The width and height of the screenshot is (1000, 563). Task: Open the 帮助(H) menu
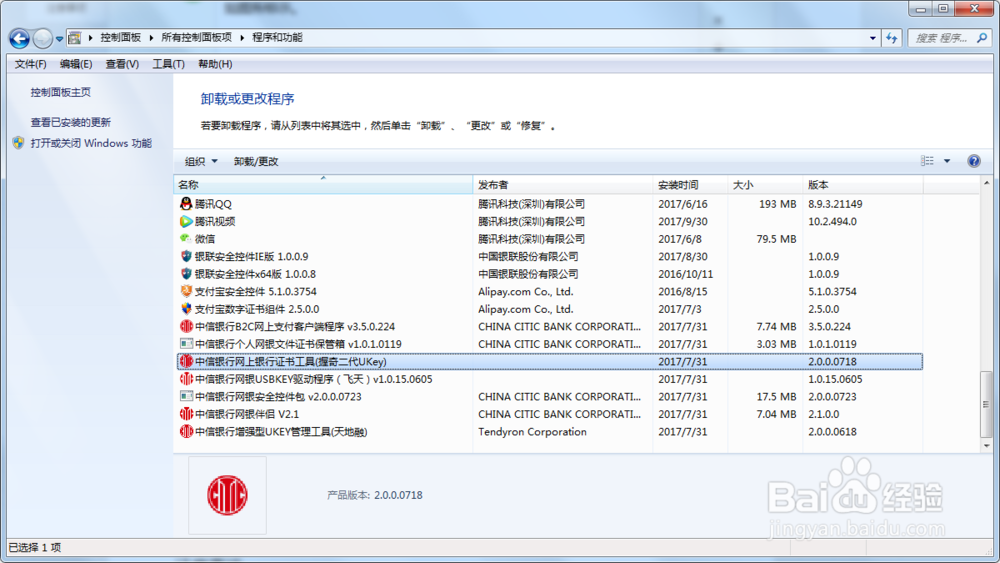click(215, 64)
